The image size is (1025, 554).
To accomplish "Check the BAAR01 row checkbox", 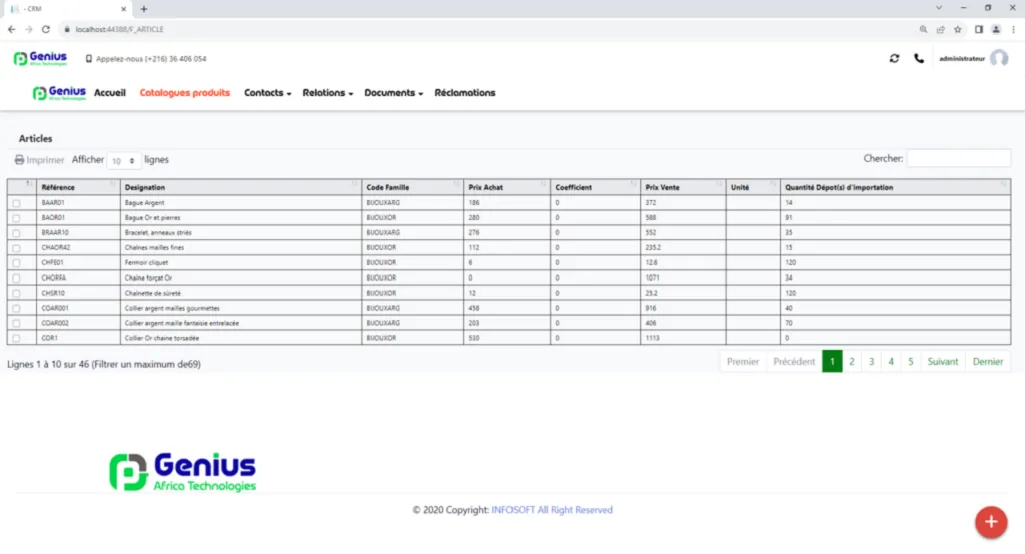I will (16, 203).
